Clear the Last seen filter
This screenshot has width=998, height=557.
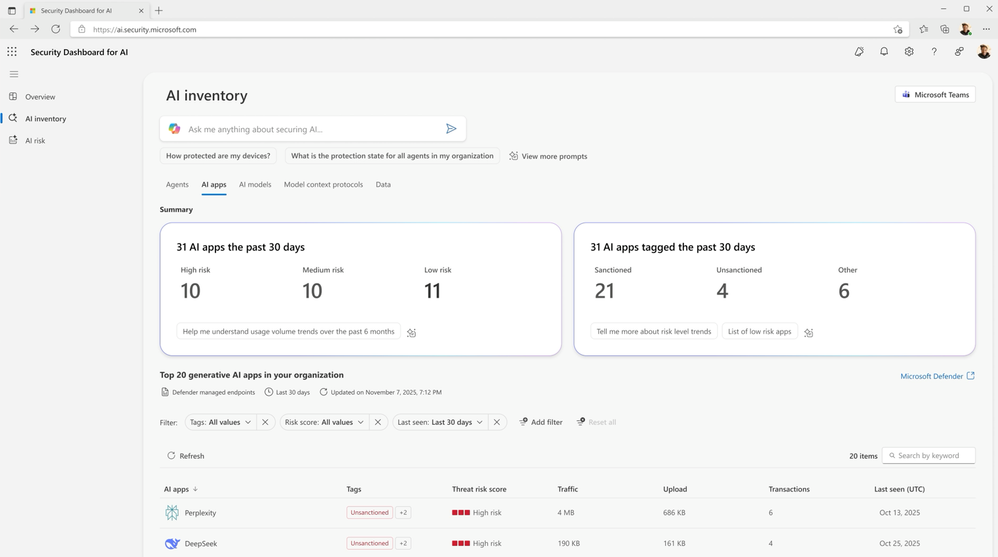click(498, 422)
